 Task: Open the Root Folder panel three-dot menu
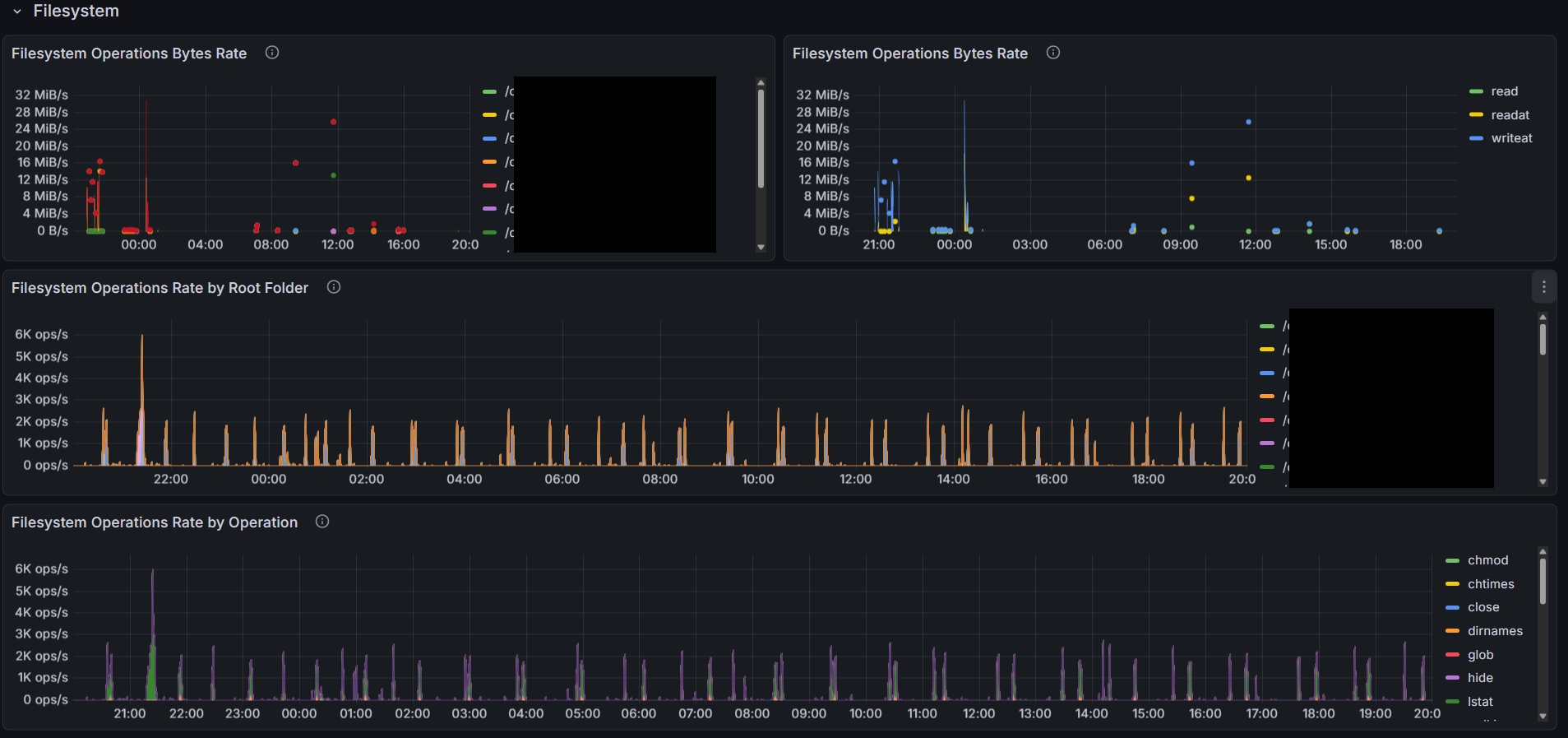pyautogui.click(x=1543, y=287)
